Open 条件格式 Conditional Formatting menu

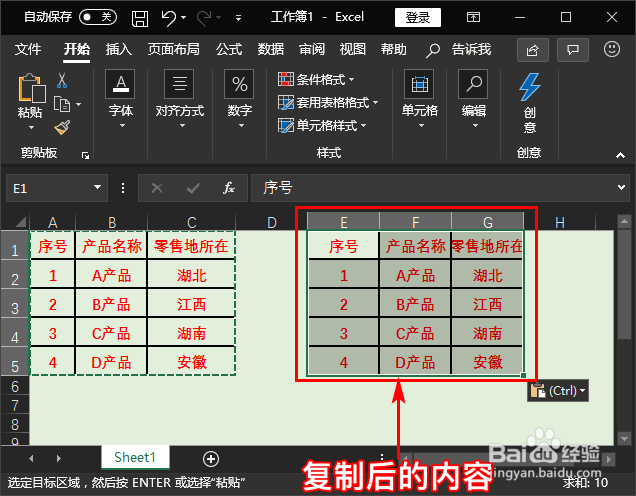click(x=316, y=79)
